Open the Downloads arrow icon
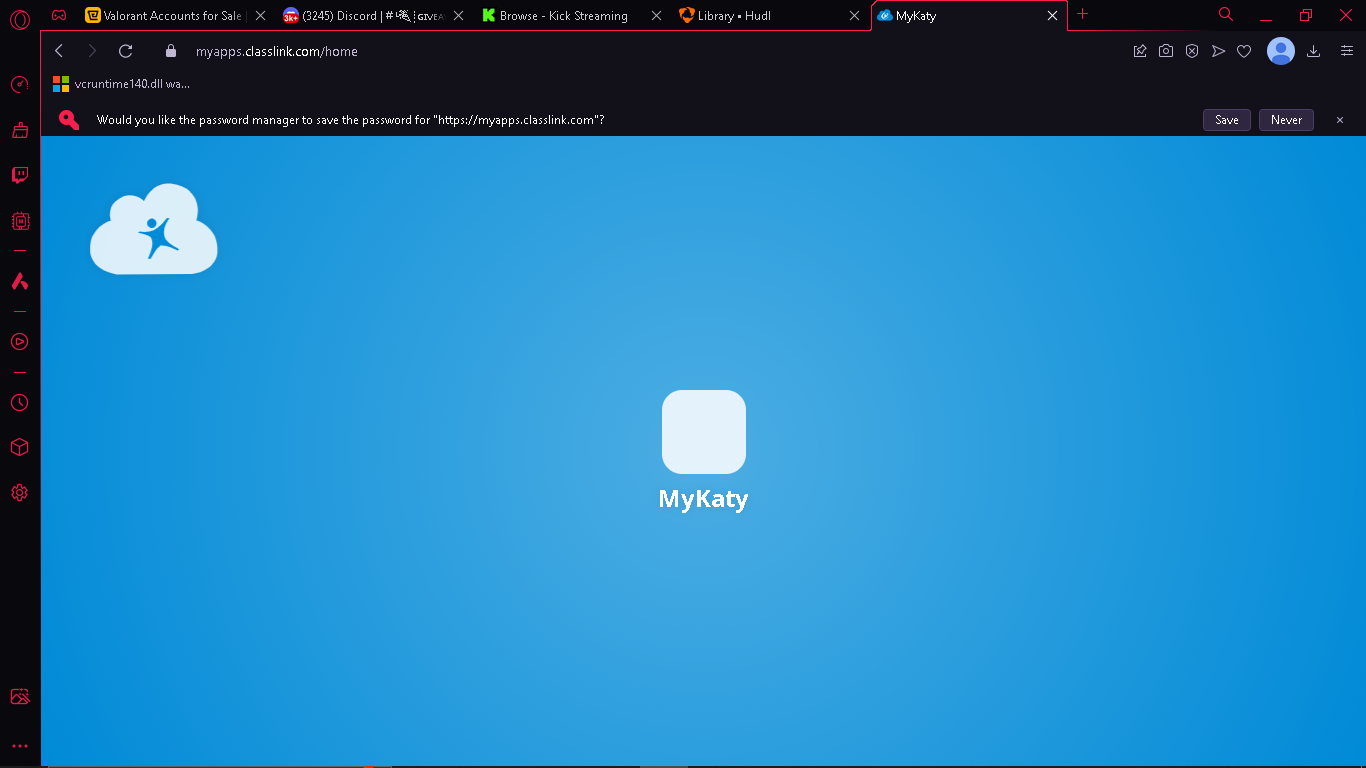1366x768 pixels. coord(1314,51)
